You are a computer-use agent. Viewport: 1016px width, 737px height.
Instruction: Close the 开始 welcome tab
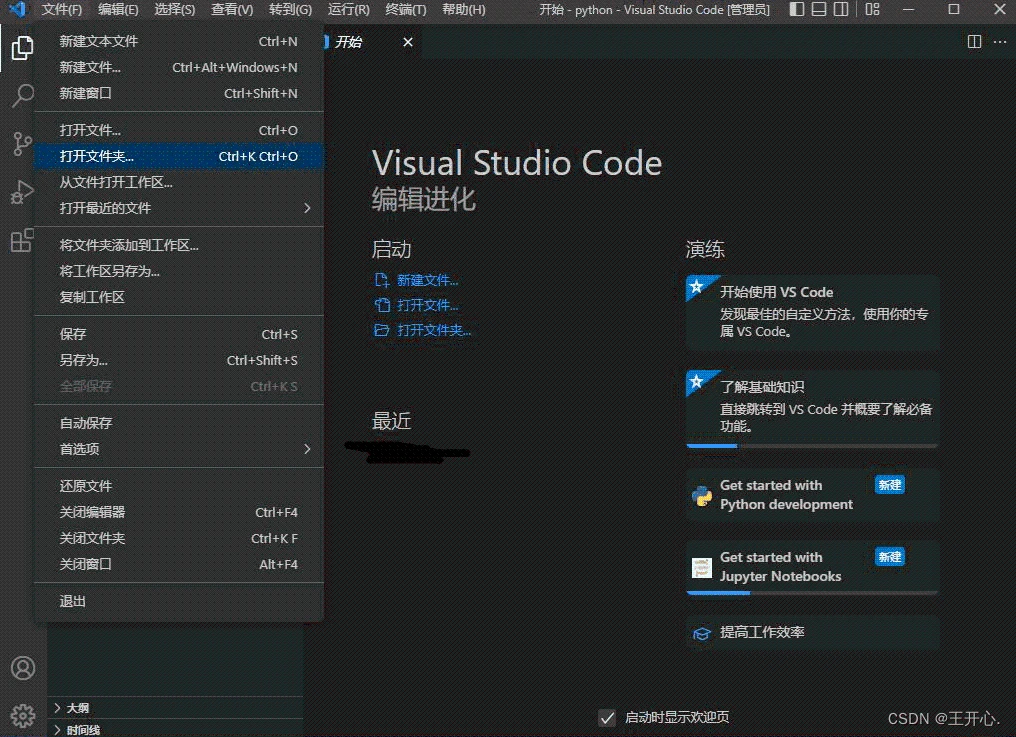click(x=408, y=42)
